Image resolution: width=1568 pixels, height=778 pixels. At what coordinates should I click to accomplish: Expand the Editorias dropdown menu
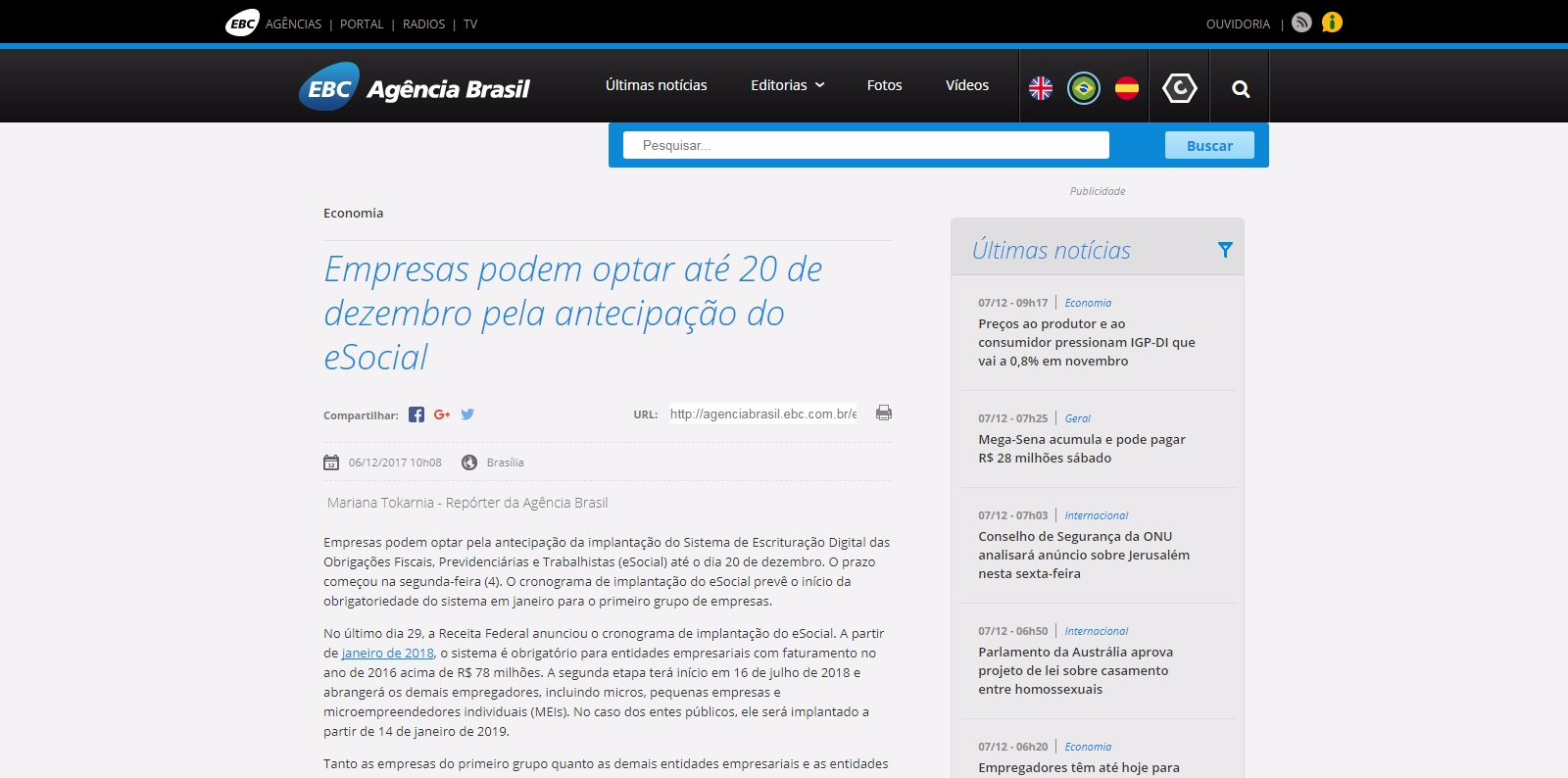(x=788, y=85)
